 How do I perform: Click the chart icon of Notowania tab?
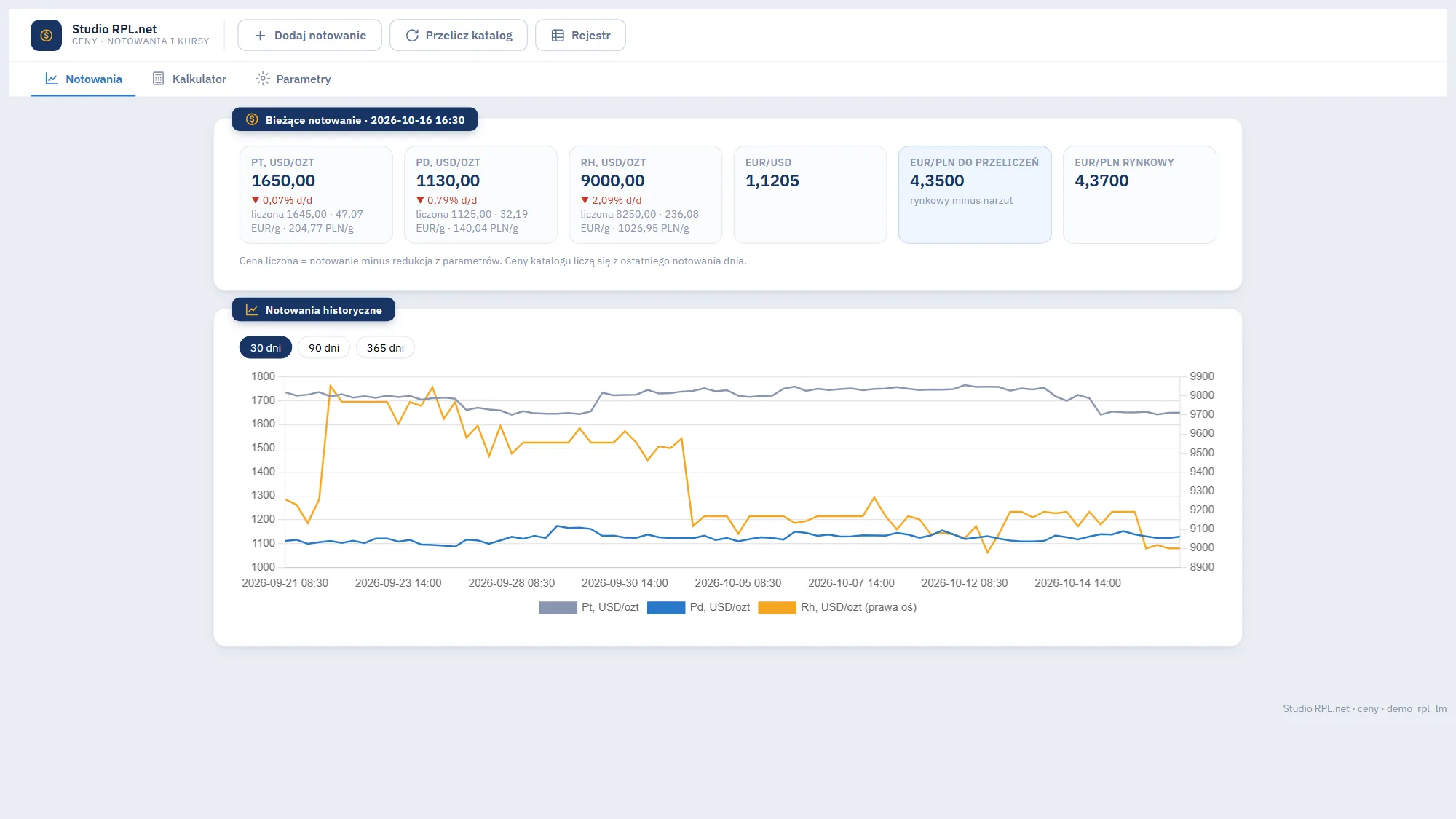52,79
